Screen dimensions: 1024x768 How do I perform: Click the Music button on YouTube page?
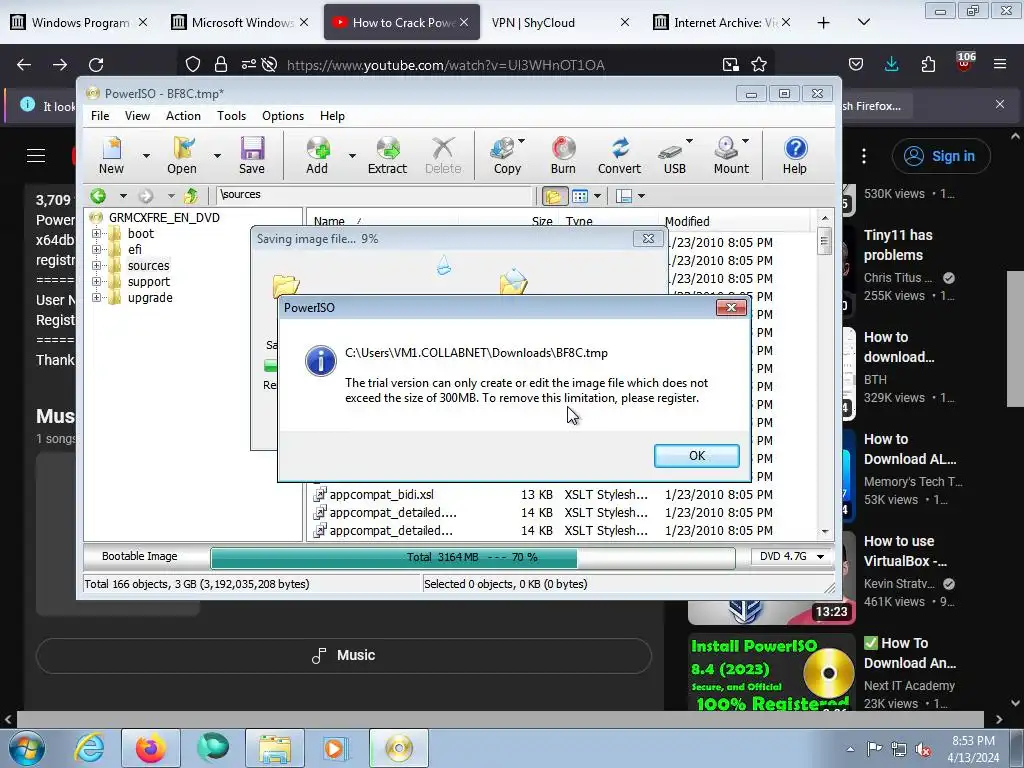tap(344, 656)
